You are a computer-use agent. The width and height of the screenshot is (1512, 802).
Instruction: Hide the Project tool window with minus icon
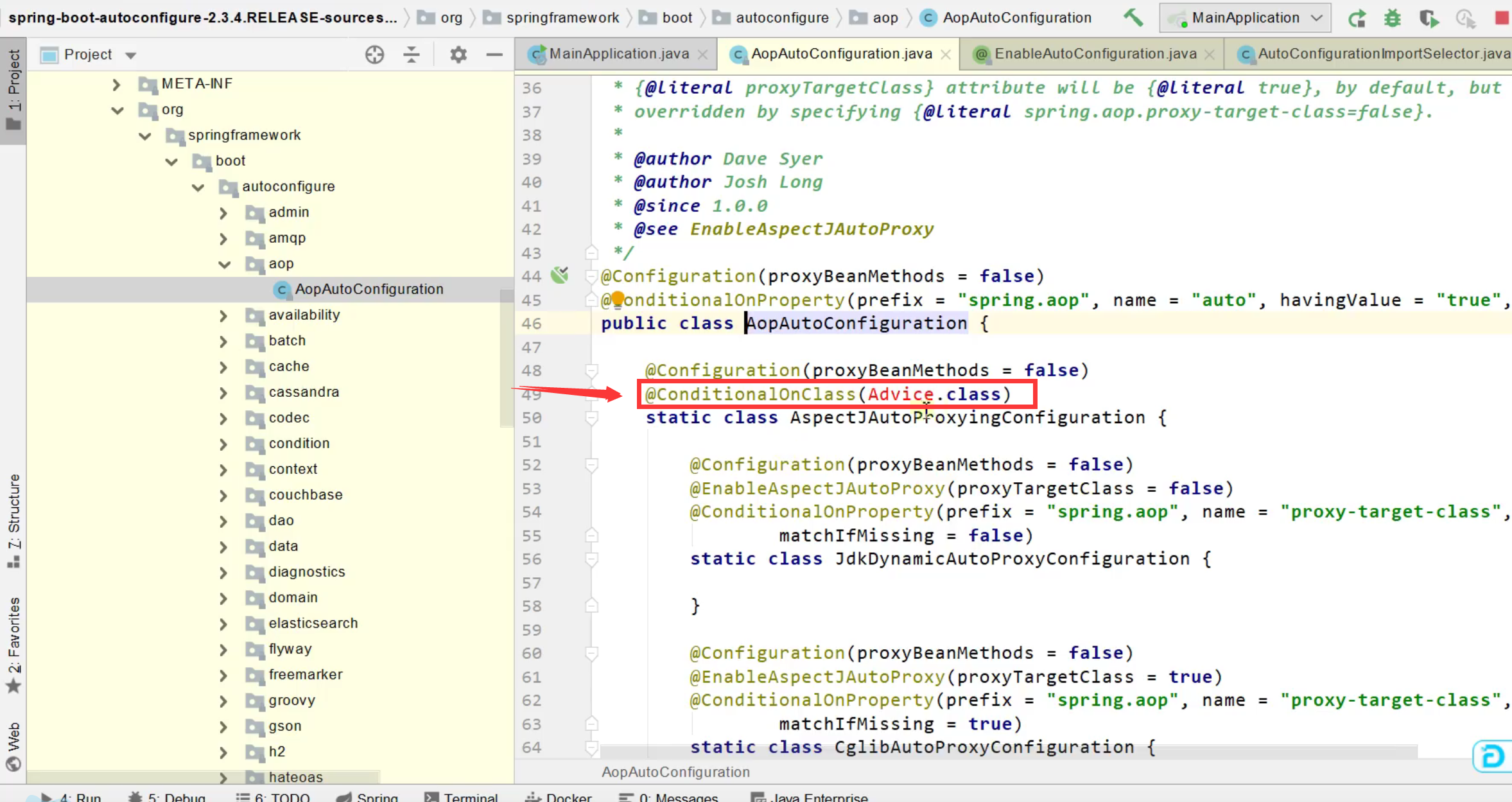coord(494,55)
